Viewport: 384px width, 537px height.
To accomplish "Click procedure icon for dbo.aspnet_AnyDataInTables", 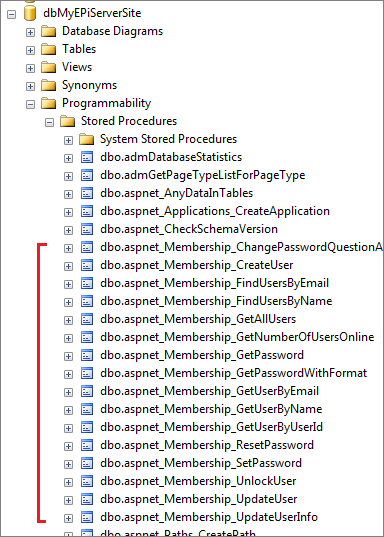I will point(87,193).
